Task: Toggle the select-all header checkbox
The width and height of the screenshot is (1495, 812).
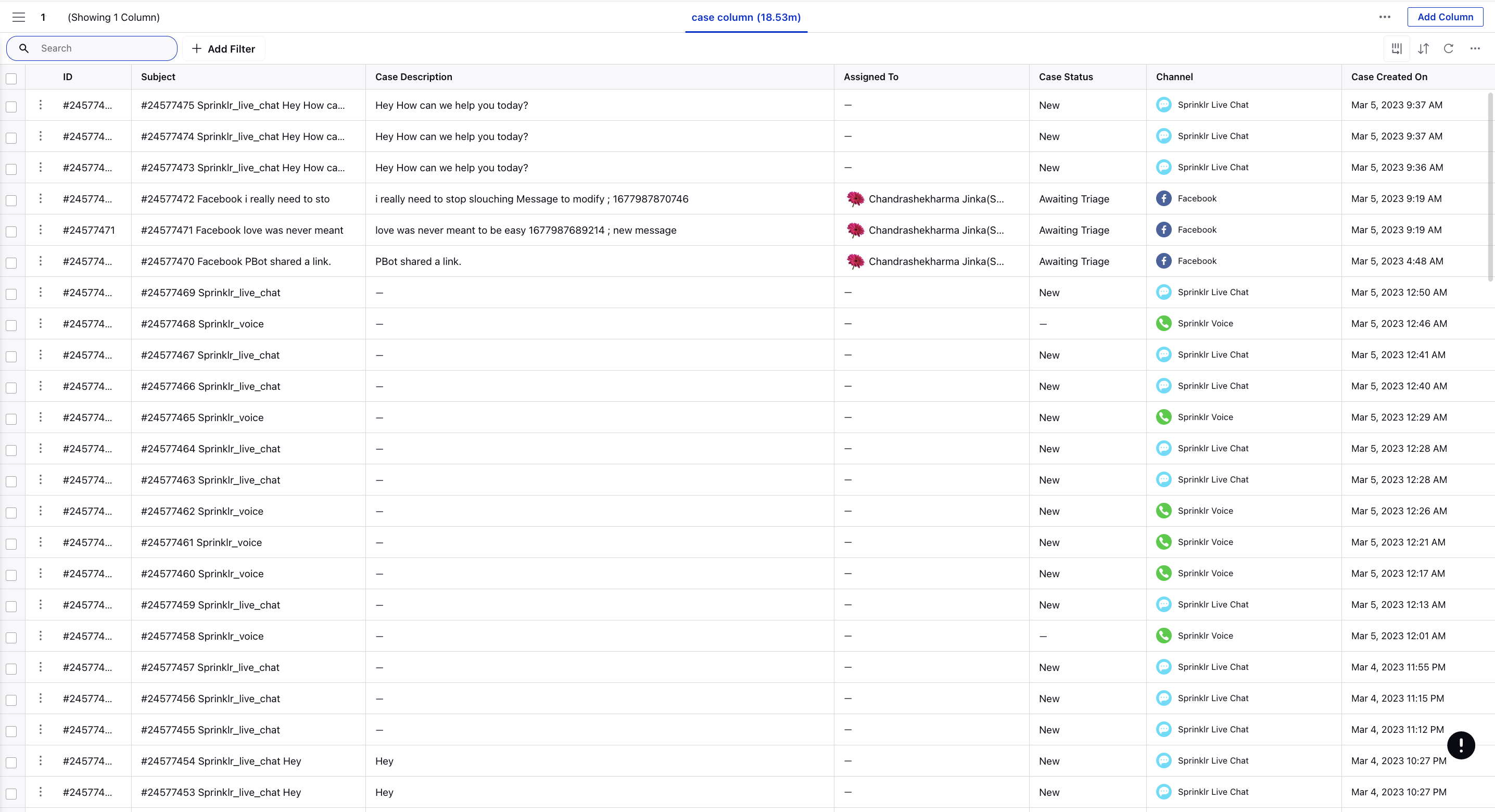Action: (x=11, y=79)
